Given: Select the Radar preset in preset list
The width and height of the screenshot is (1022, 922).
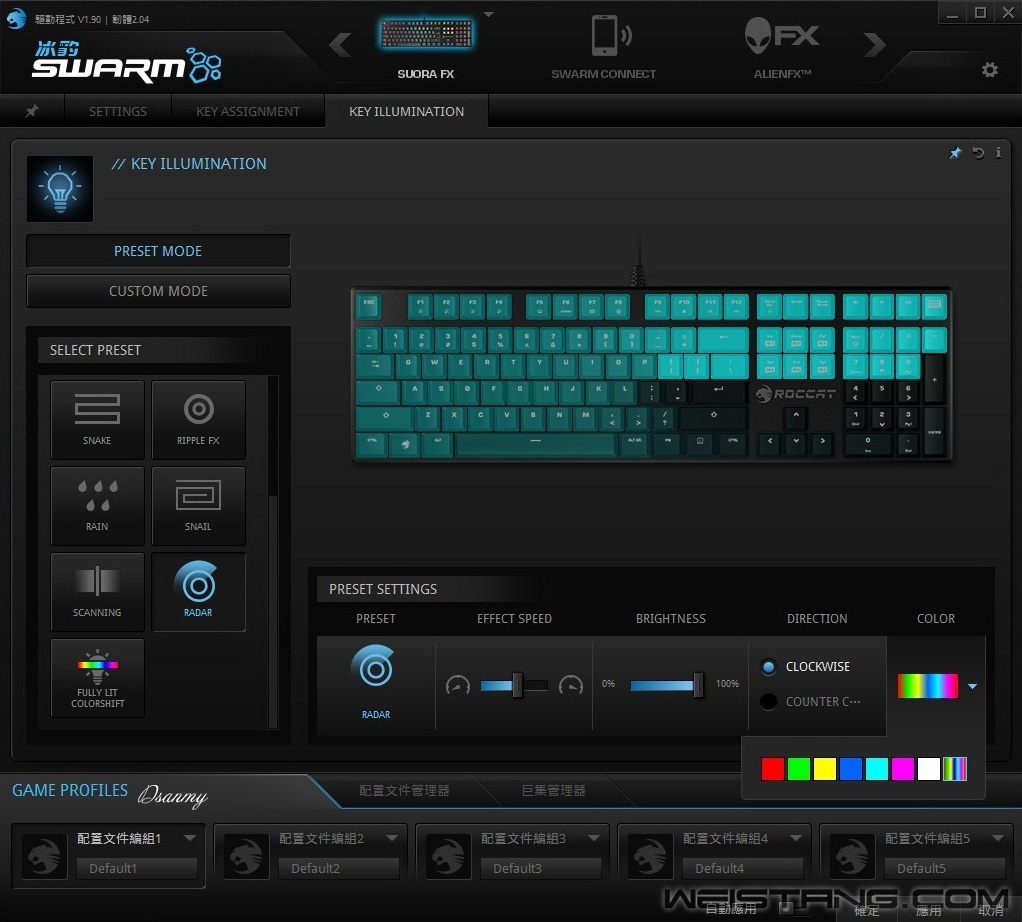Looking at the screenshot, I should (x=198, y=592).
